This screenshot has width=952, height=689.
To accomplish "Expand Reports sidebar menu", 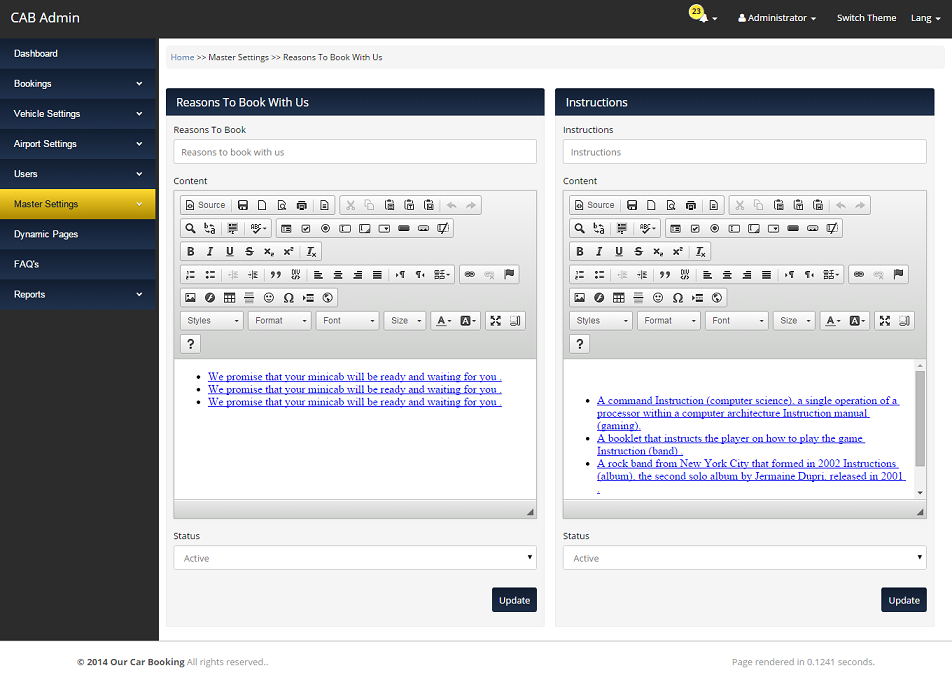I will pos(78,294).
